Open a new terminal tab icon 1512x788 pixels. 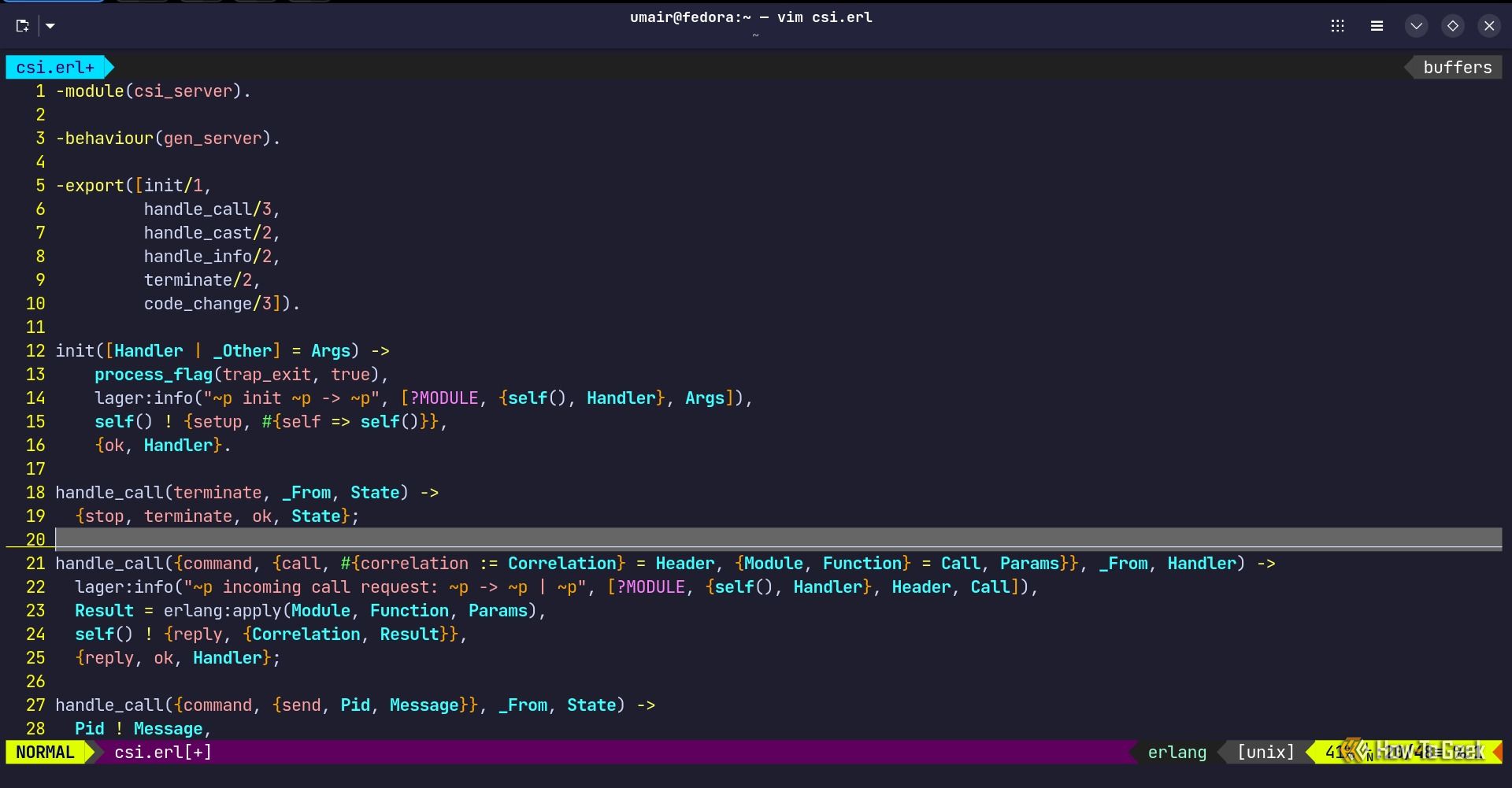coord(22,26)
